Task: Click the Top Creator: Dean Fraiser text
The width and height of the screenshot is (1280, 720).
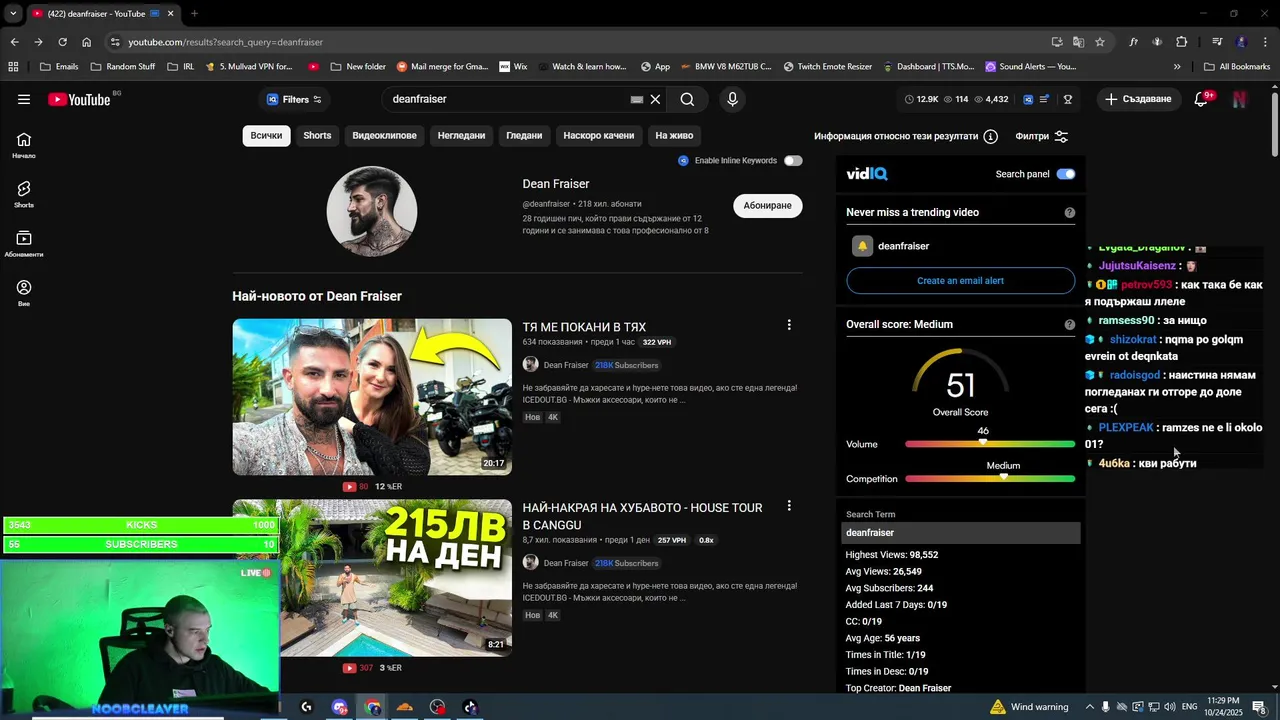Action: pos(898,688)
